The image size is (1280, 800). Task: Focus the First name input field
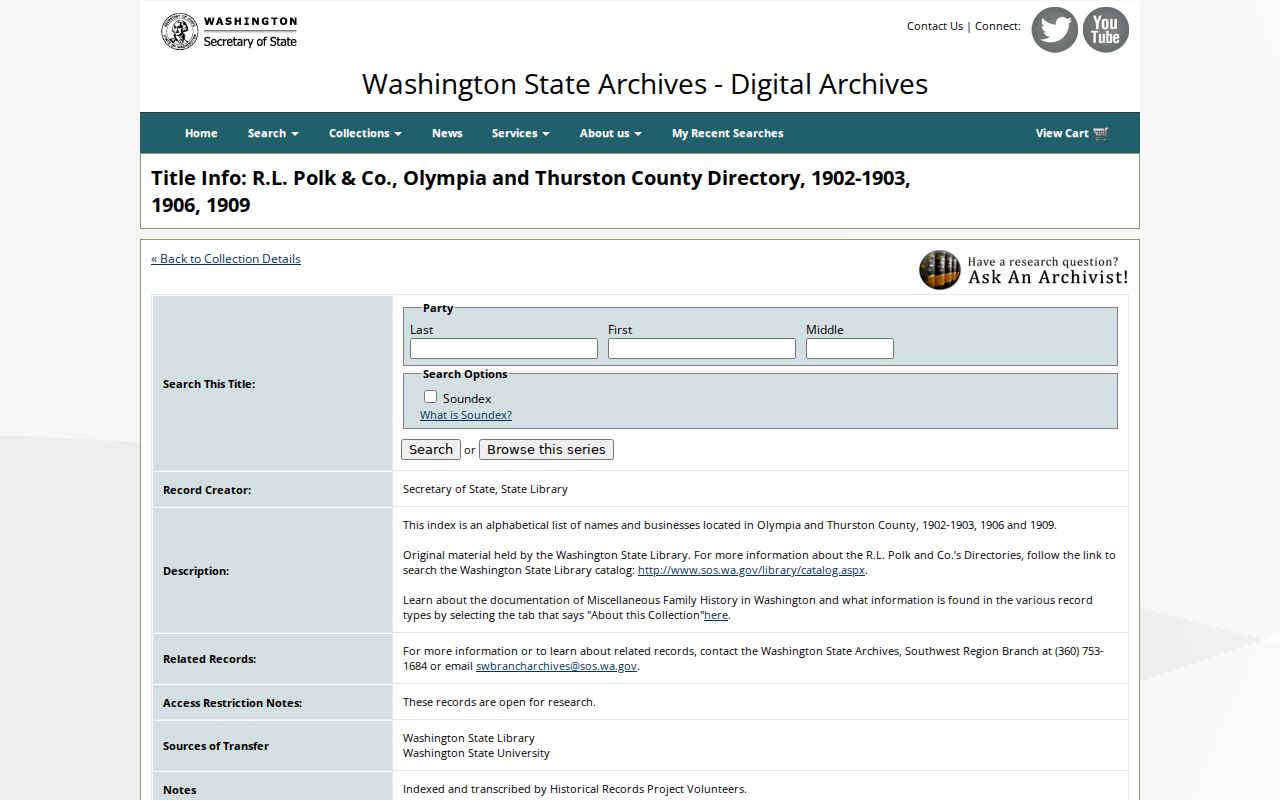click(702, 349)
